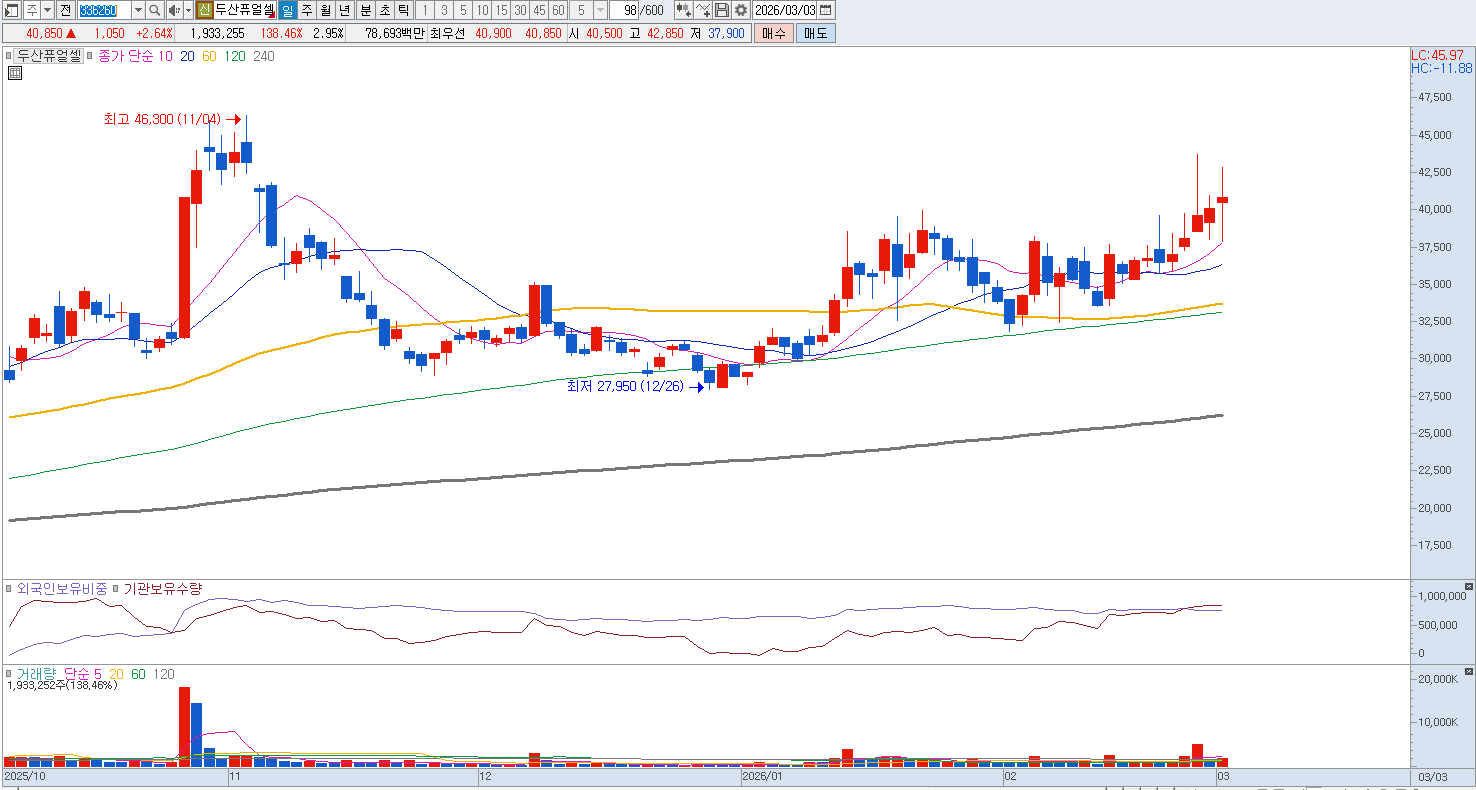Open chart settings gear icon
Image resolution: width=1476 pixels, height=790 pixels.
pyautogui.click(x=740, y=10)
